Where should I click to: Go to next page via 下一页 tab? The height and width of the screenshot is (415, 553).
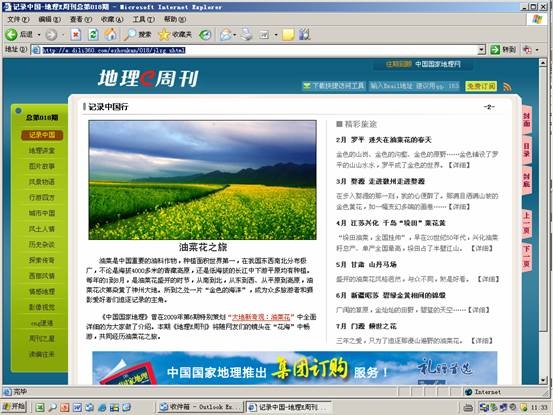(527, 256)
